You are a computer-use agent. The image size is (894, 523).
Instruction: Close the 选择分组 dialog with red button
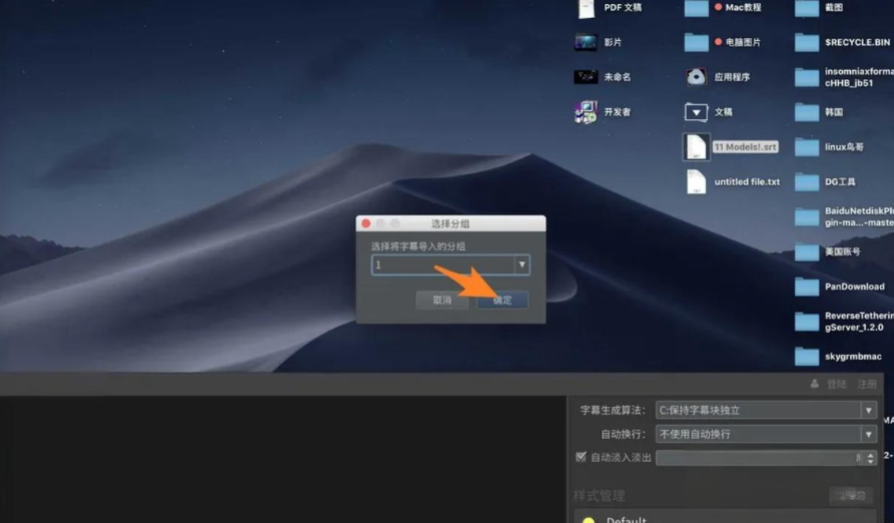(x=366, y=224)
